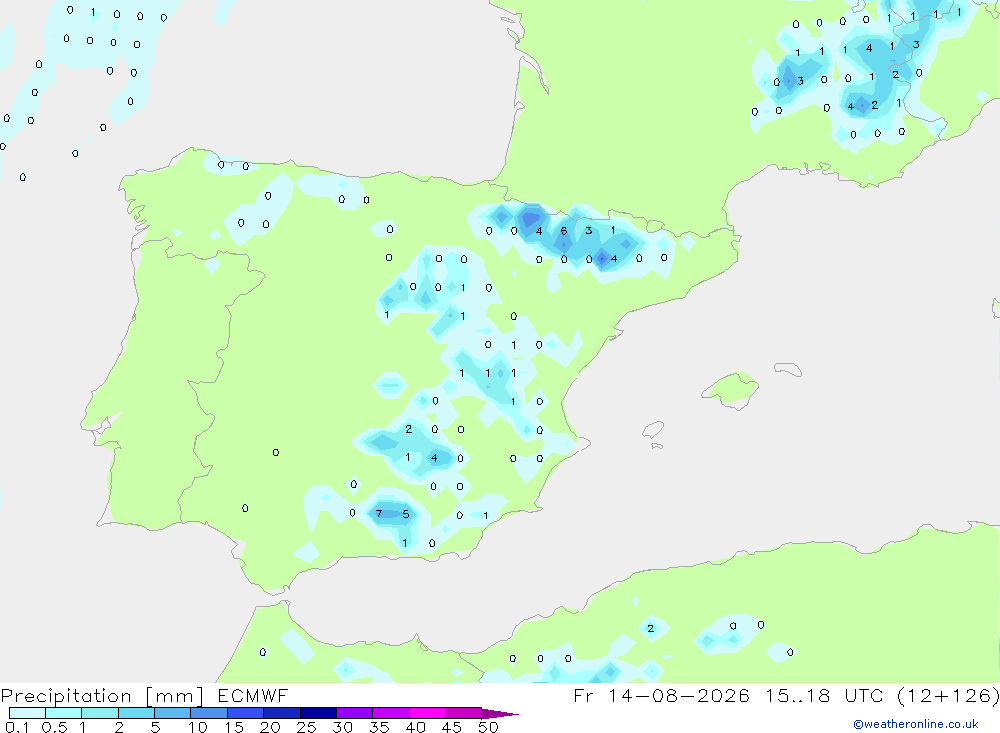The height and width of the screenshot is (733, 1000).
Task: Click the 45–50 mm legend color swatch
Action: 463,713
